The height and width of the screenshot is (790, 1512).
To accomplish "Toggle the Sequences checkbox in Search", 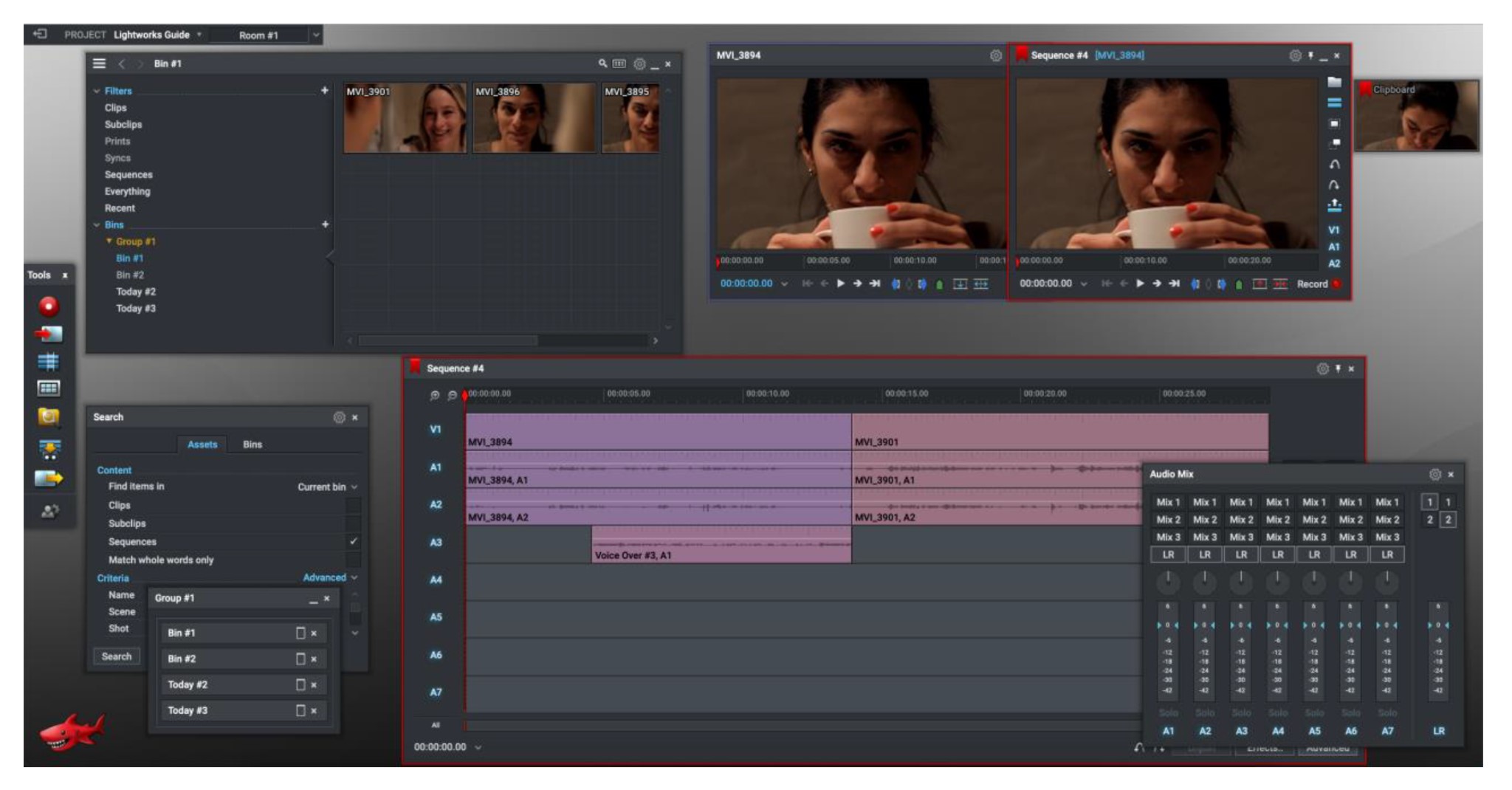I will click(354, 541).
